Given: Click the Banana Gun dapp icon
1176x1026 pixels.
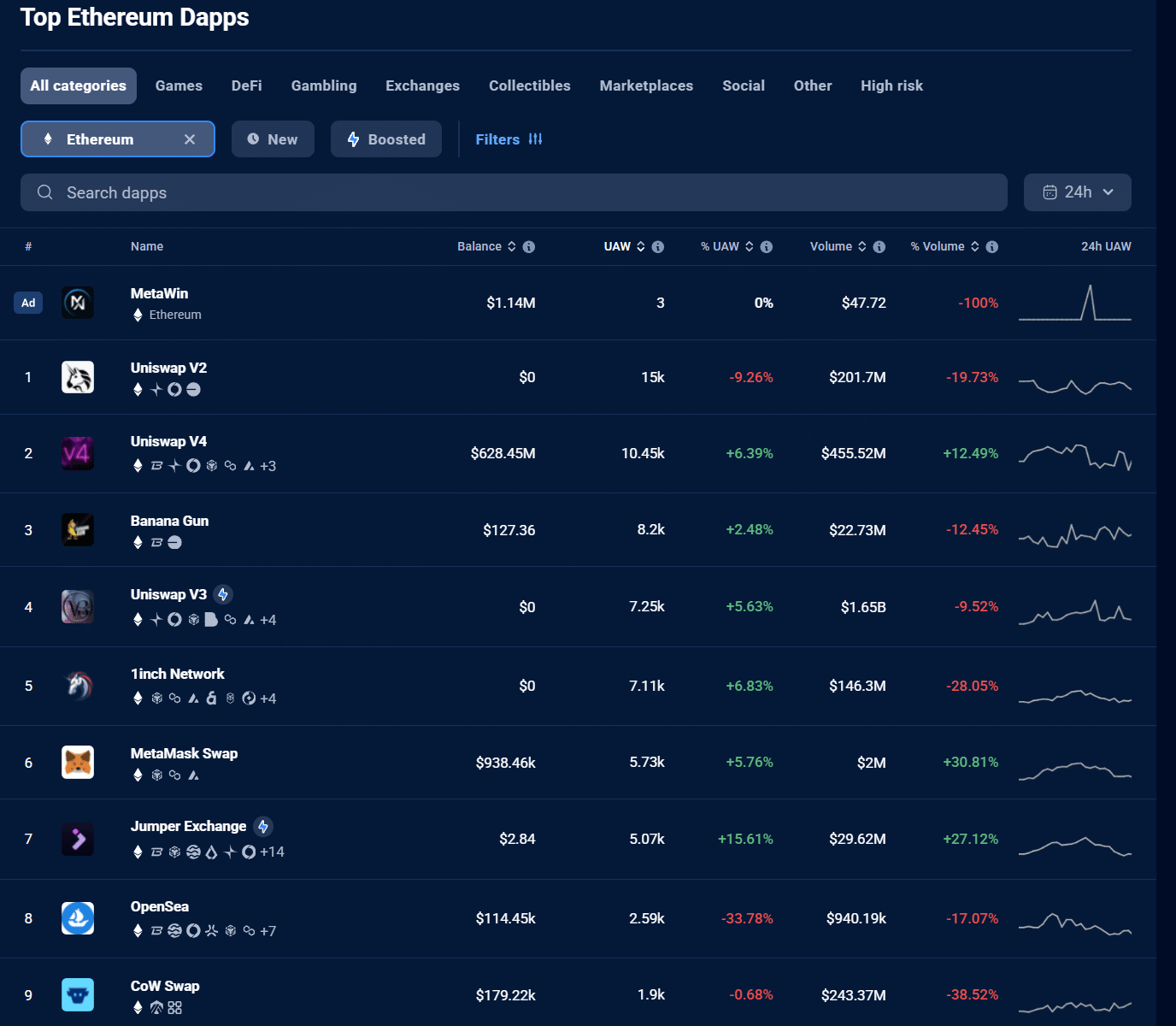Looking at the screenshot, I should pos(77,529).
